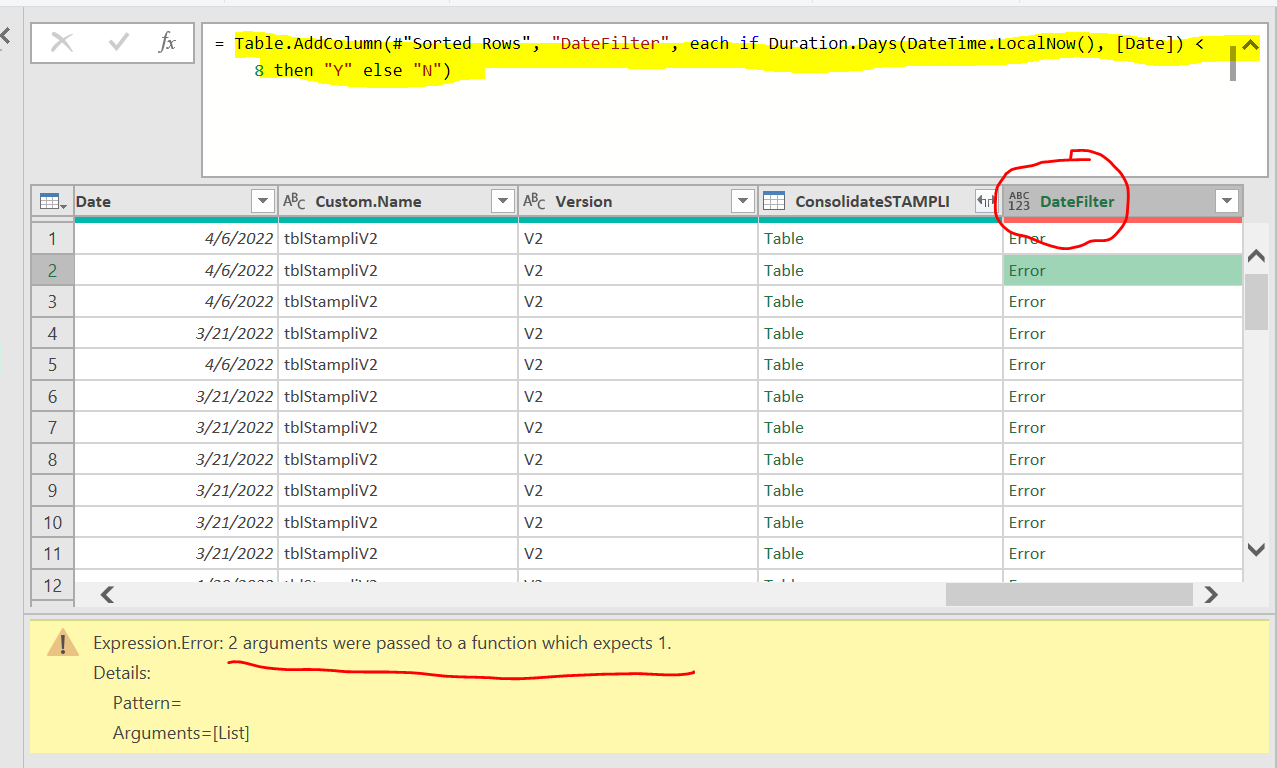The width and height of the screenshot is (1277, 768).
Task: Collapse the left queries pane with the chevron
Action: click(4, 37)
